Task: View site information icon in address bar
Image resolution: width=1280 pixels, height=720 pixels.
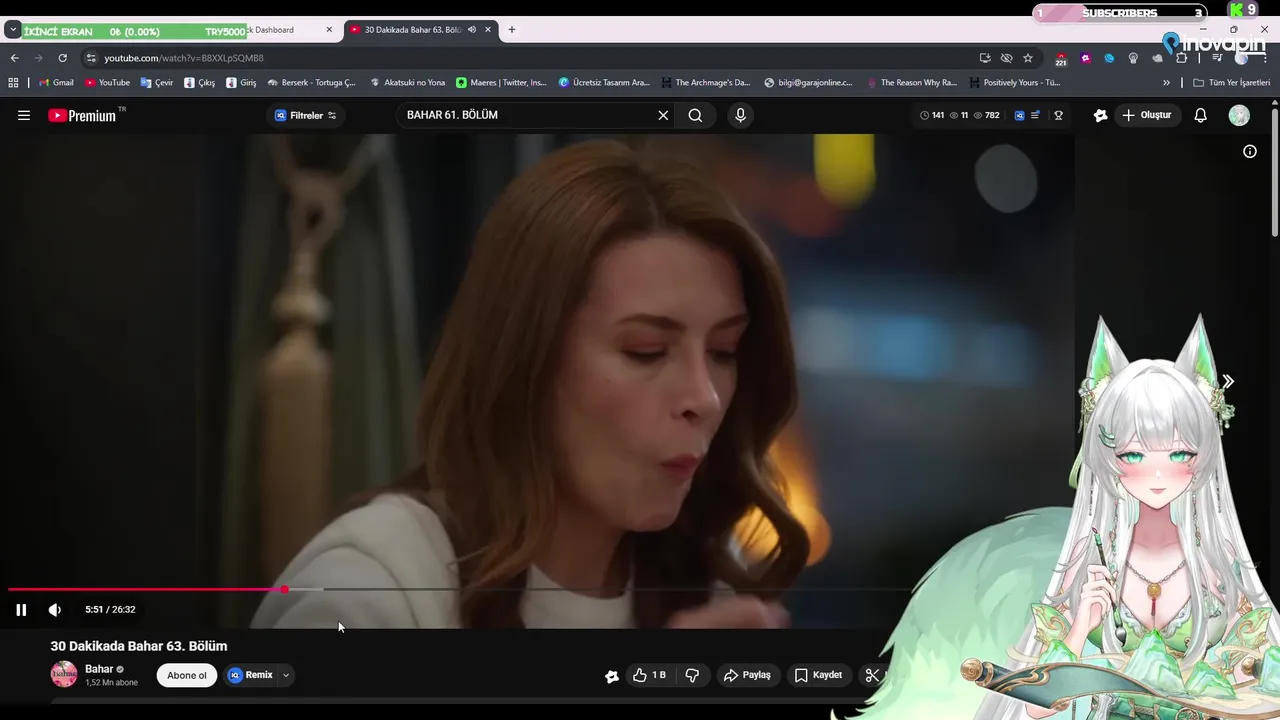Action: pyautogui.click(x=91, y=58)
